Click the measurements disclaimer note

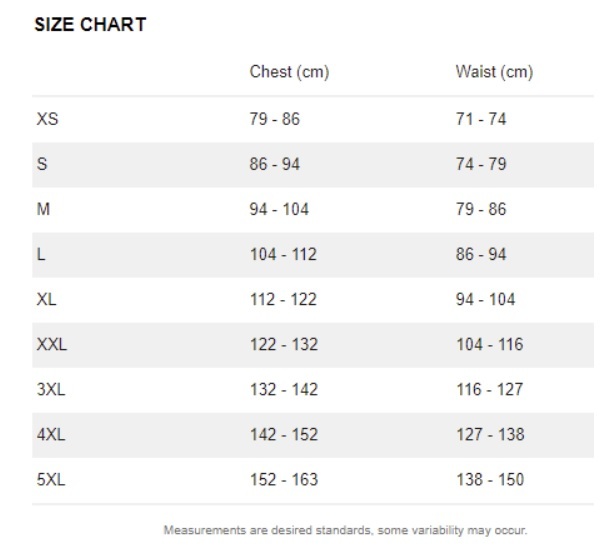pyautogui.click(x=345, y=530)
